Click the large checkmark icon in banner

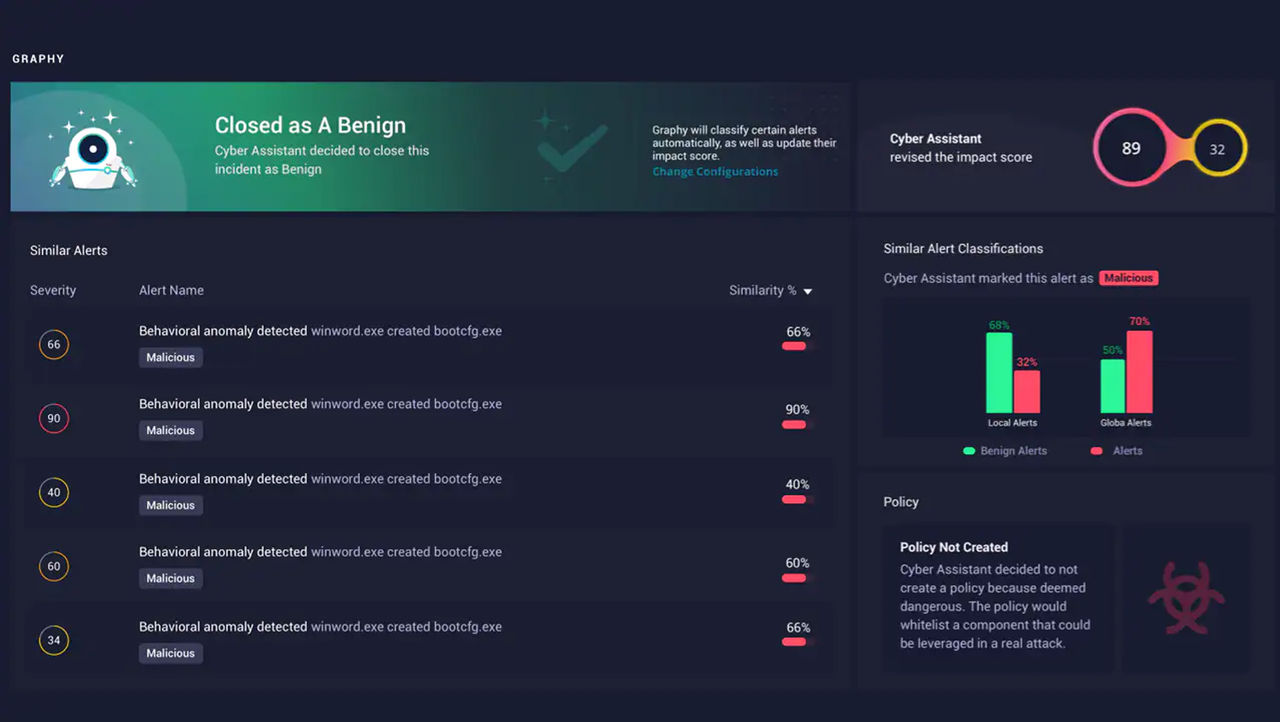571,149
